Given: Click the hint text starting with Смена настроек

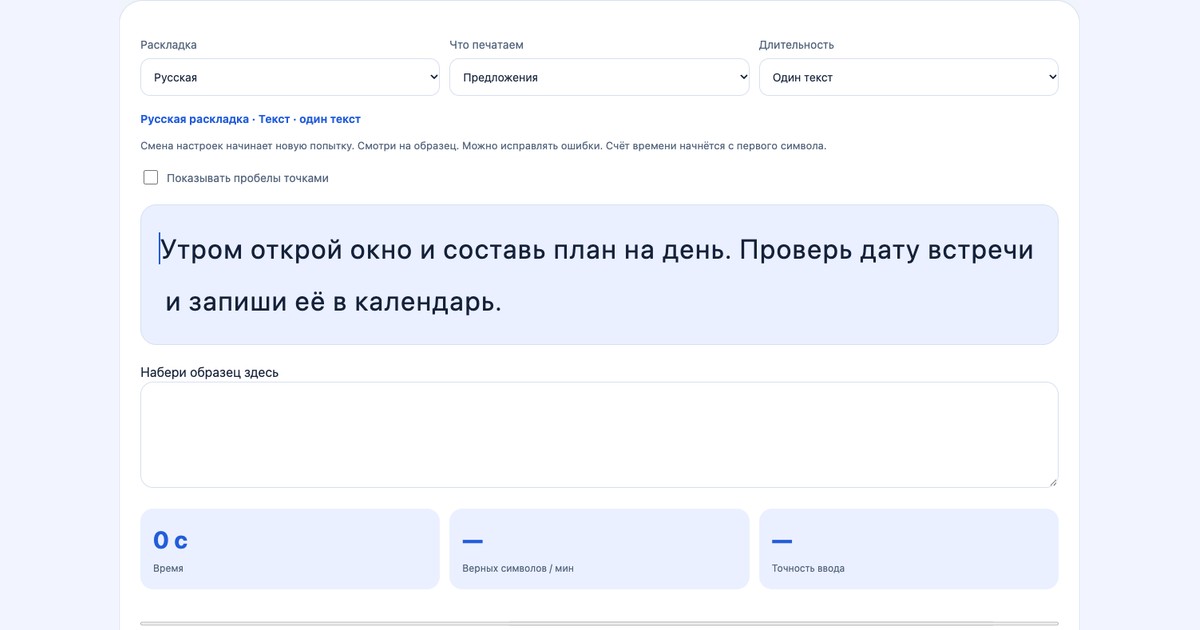Looking at the screenshot, I should click(483, 146).
